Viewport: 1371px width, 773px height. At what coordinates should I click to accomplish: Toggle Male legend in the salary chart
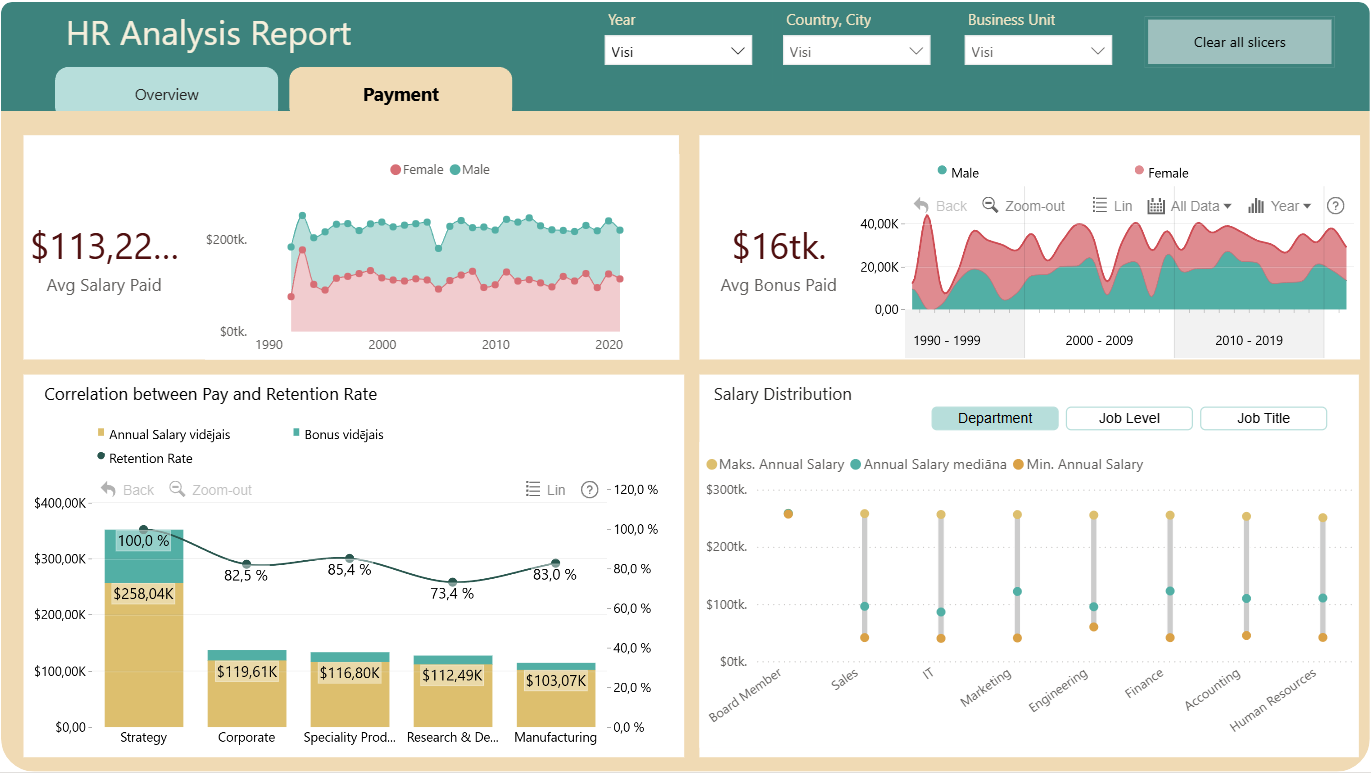(x=470, y=170)
